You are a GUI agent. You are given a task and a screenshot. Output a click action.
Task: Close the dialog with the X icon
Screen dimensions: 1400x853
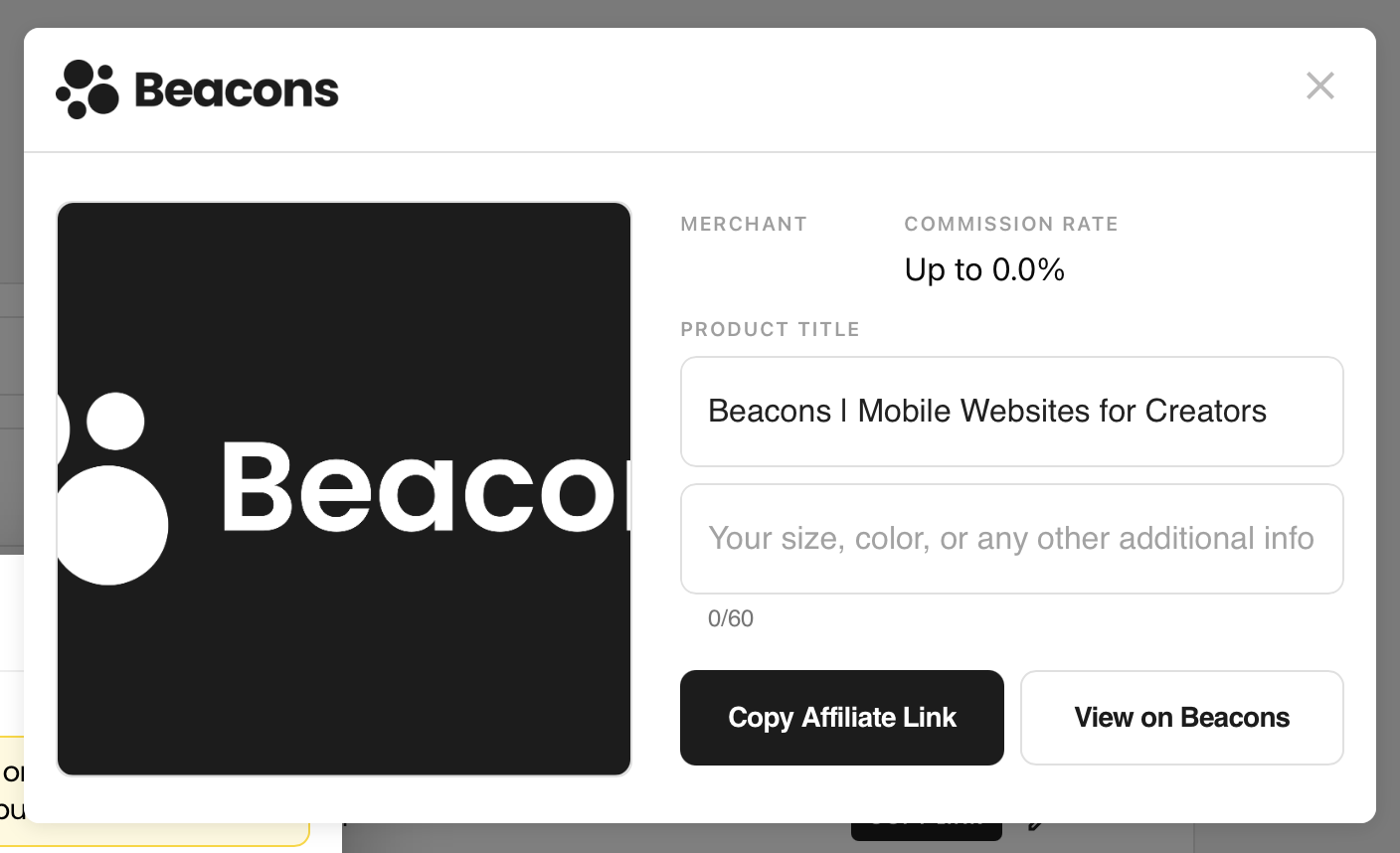pyautogui.click(x=1319, y=85)
